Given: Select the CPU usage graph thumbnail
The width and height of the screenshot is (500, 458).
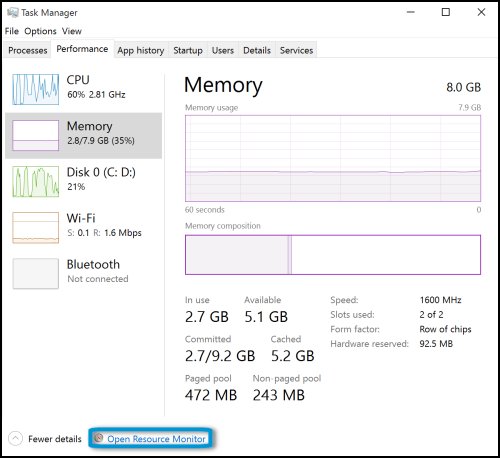Looking at the screenshot, I should [x=35, y=89].
